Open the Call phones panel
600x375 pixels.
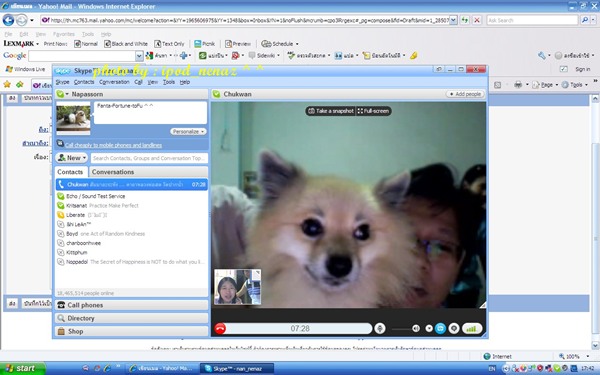coord(132,305)
